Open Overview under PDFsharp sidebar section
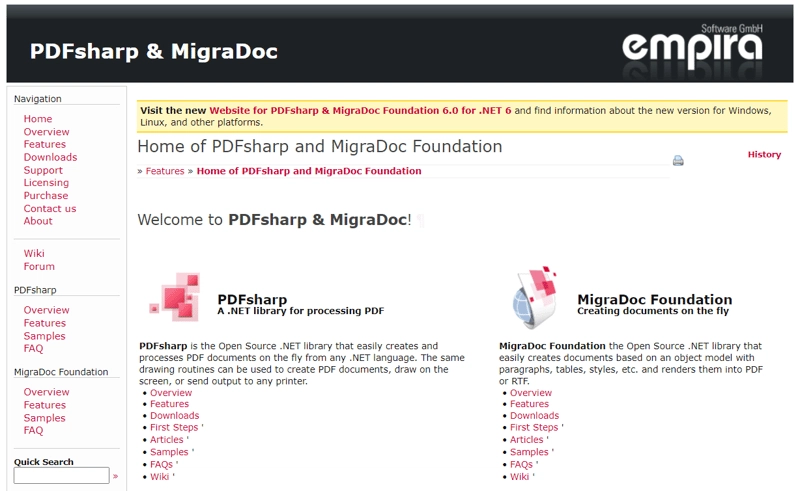800x491 pixels. 46,310
